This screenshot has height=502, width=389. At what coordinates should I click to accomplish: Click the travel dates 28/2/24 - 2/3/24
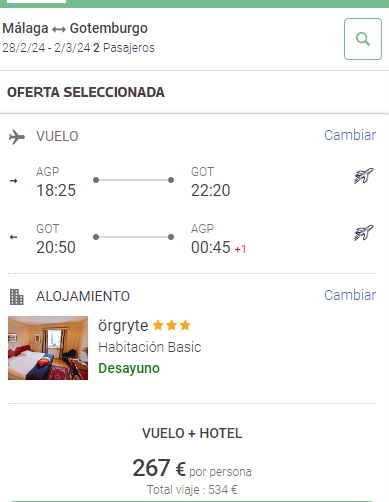tap(46, 48)
